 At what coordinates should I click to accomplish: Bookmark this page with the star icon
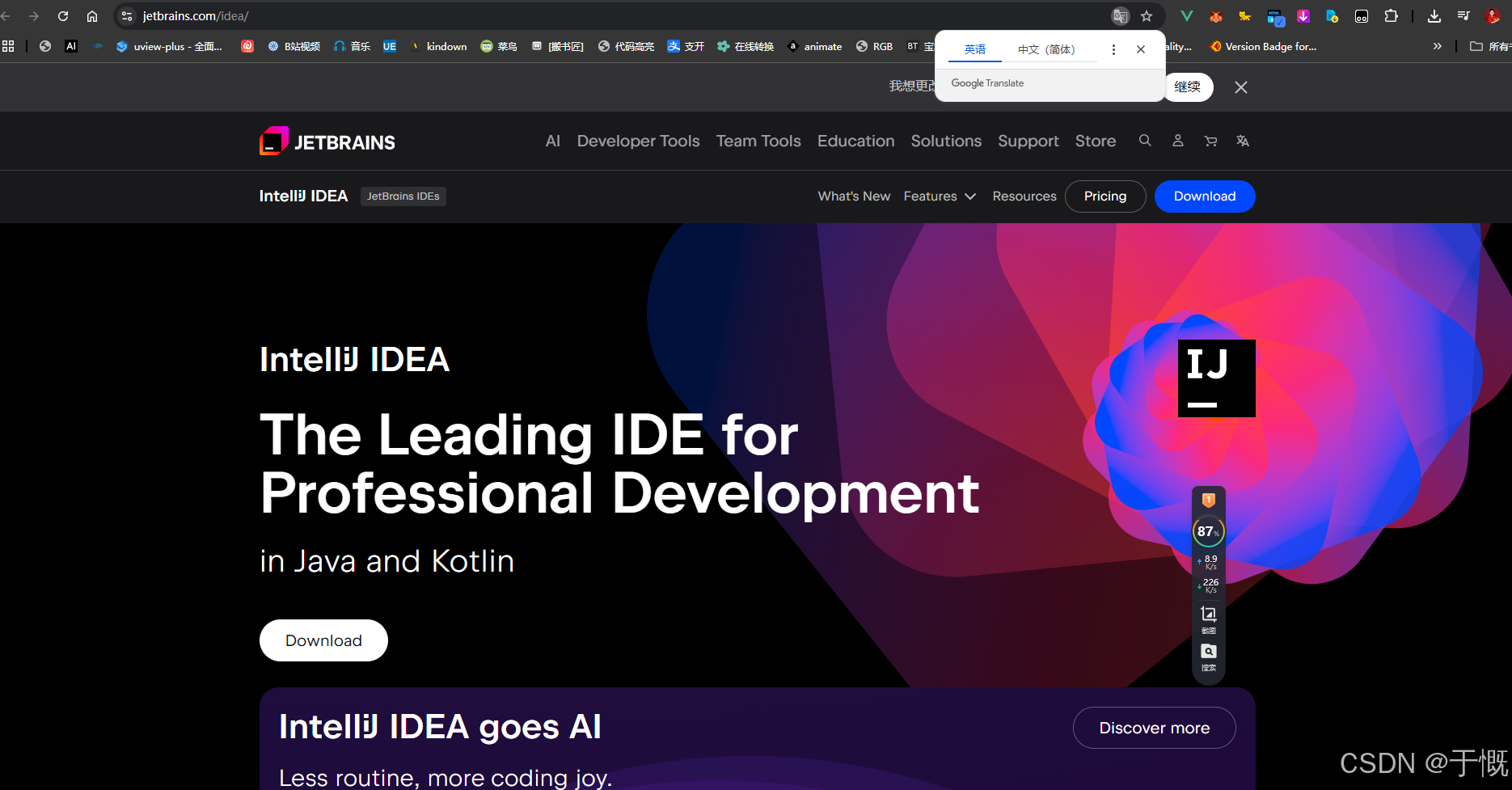(1147, 16)
